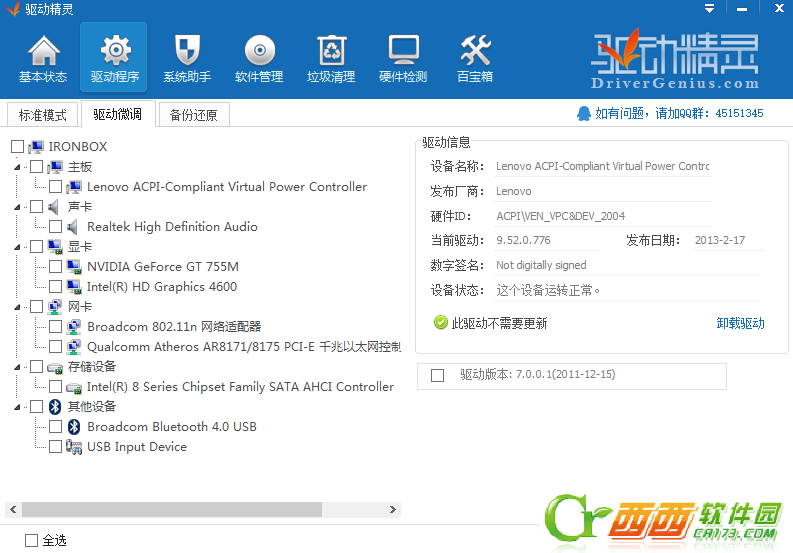Check the 驱动版本 7.0.0.1 checkbox
Viewport: 793px width, 553px height.
[x=437, y=375]
